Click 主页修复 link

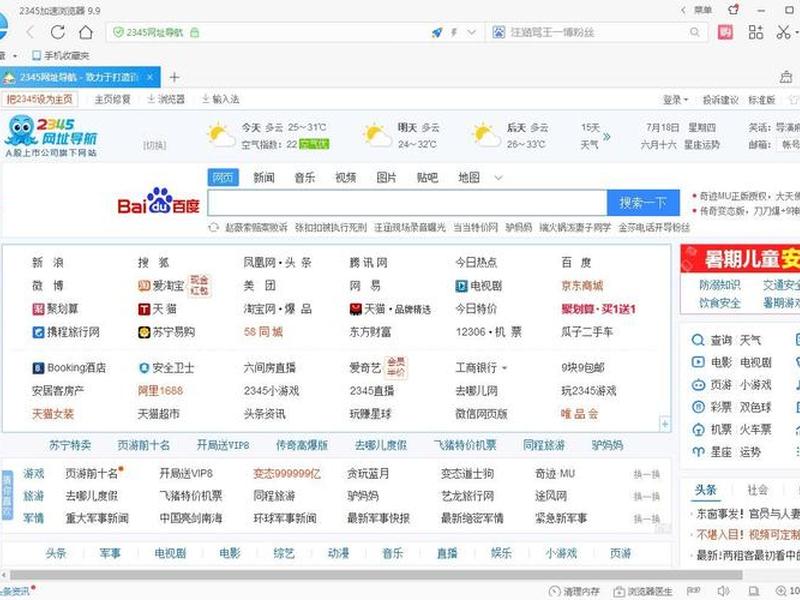click(112, 99)
